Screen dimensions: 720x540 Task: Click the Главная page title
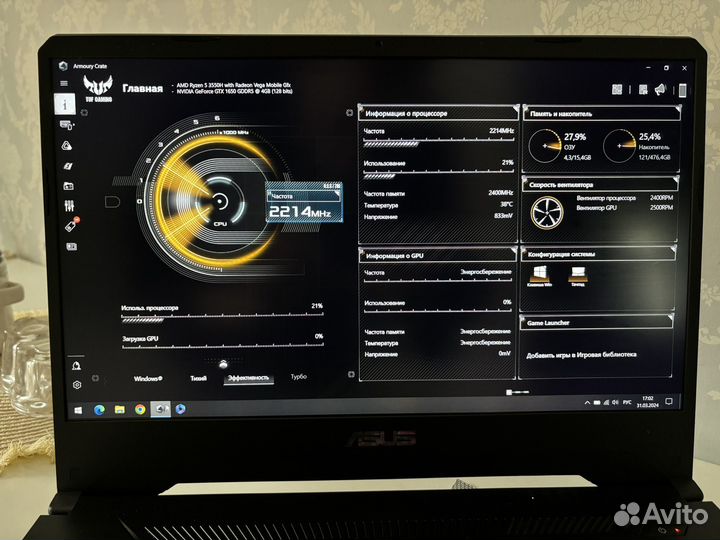click(142, 89)
